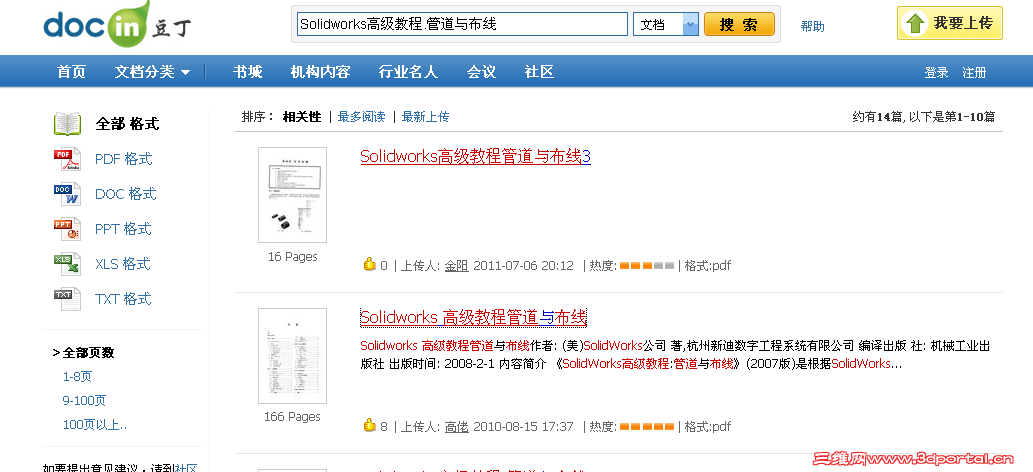Image resolution: width=1033 pixels, height=472 pixels.
Task: Click upload date 2010-08-15 17:37
Action: tap(523, 427)
